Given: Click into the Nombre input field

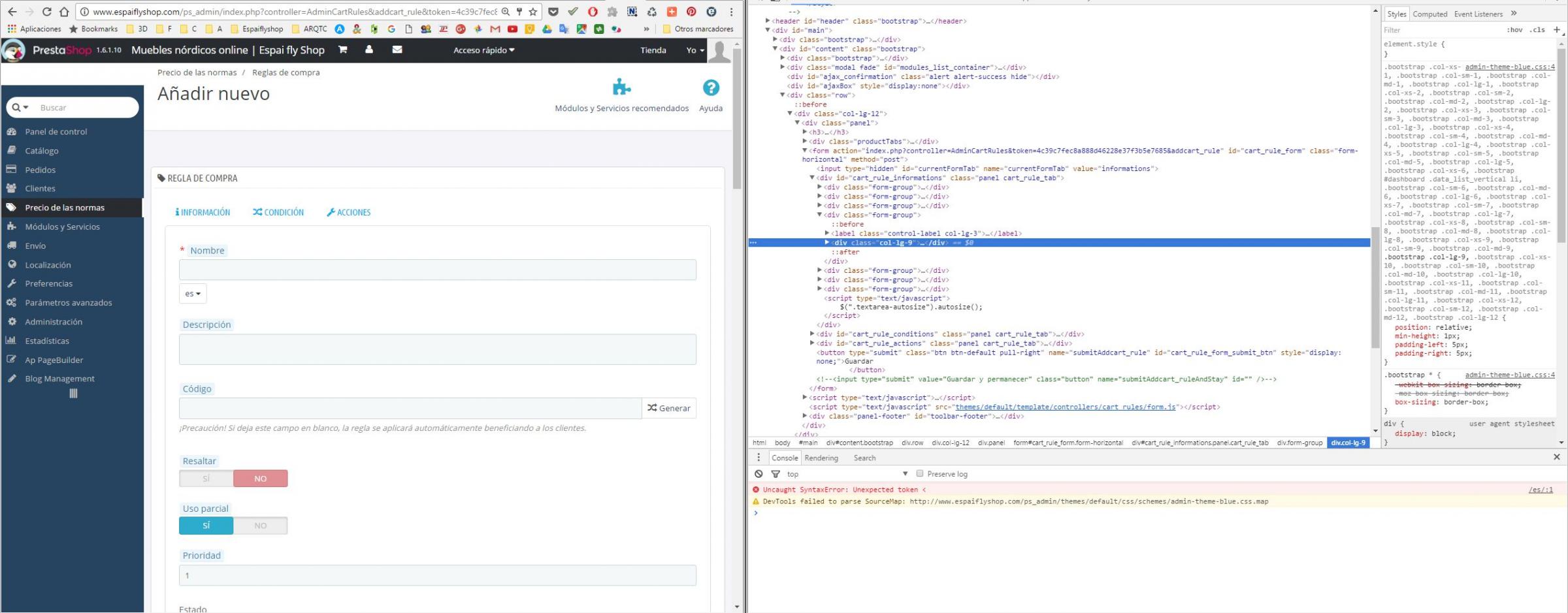Looking at the screenshot, I should click(x=438, y=270).
